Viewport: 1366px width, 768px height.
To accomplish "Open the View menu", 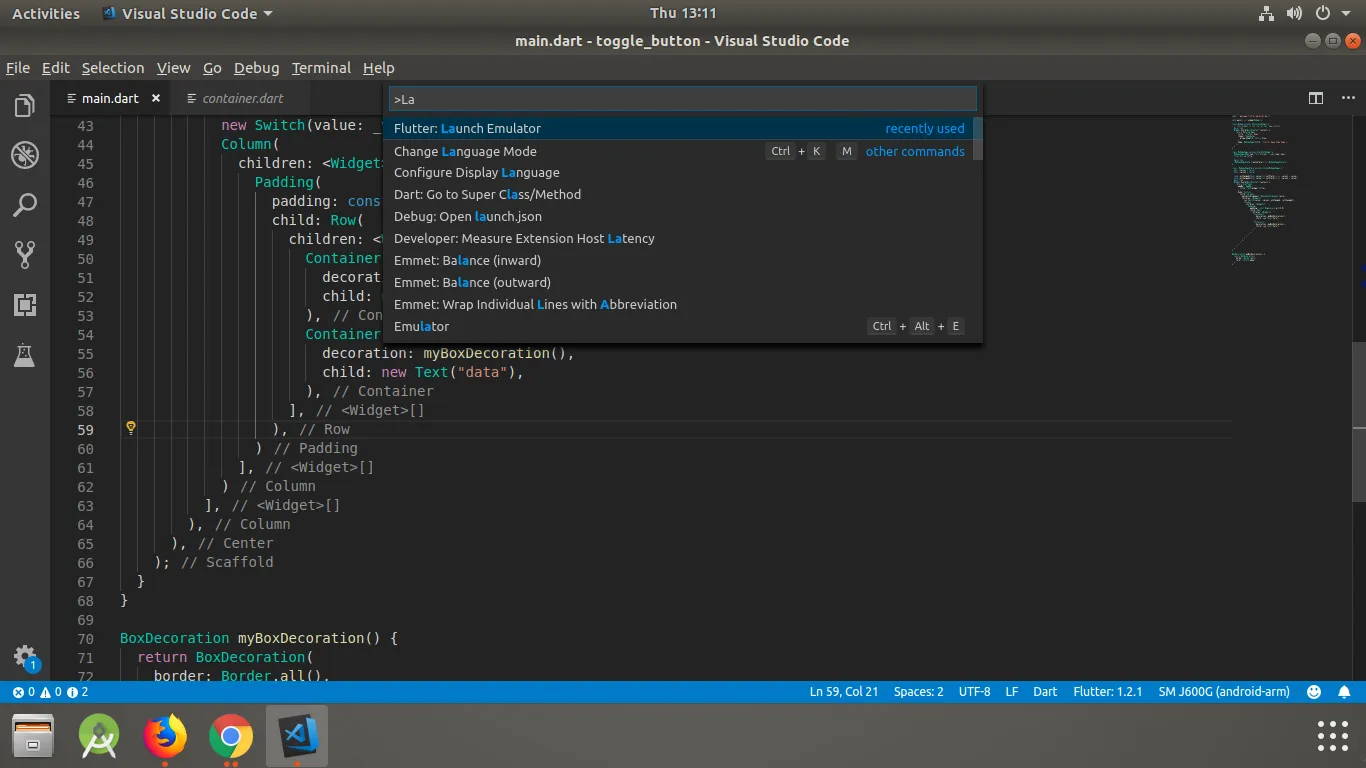I will click(173, 68).
